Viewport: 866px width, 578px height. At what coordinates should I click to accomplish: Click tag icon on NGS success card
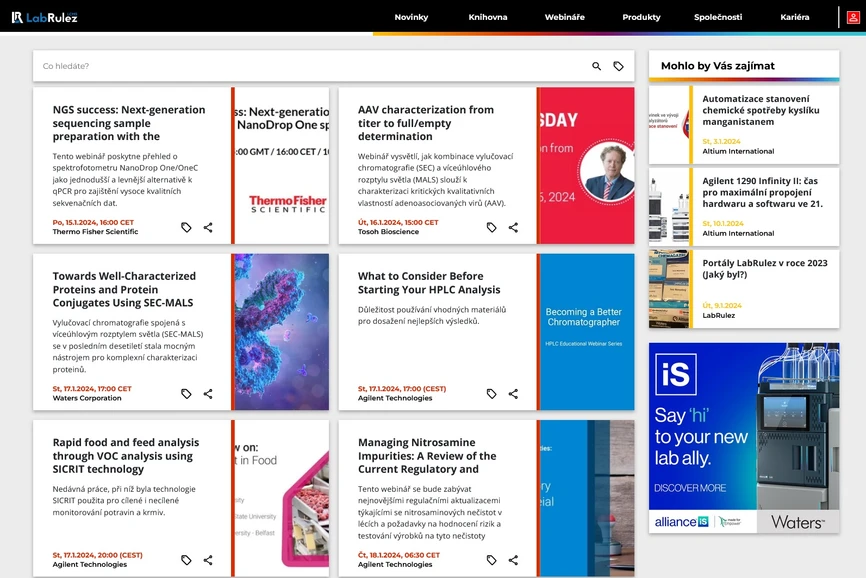tap(186, 227)
